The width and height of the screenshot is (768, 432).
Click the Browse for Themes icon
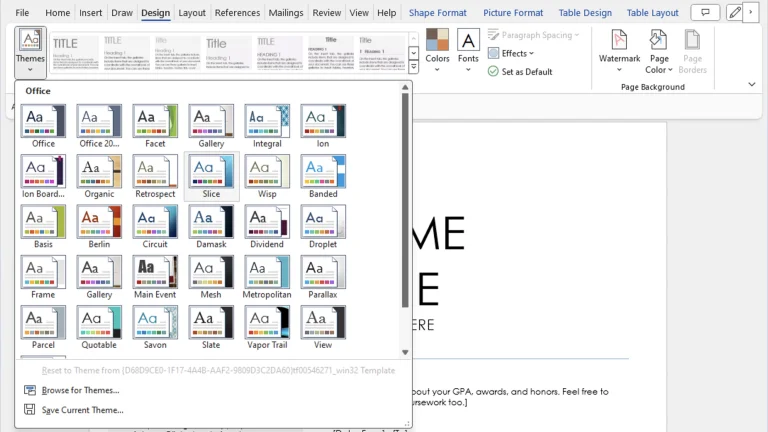pos(30,390)
